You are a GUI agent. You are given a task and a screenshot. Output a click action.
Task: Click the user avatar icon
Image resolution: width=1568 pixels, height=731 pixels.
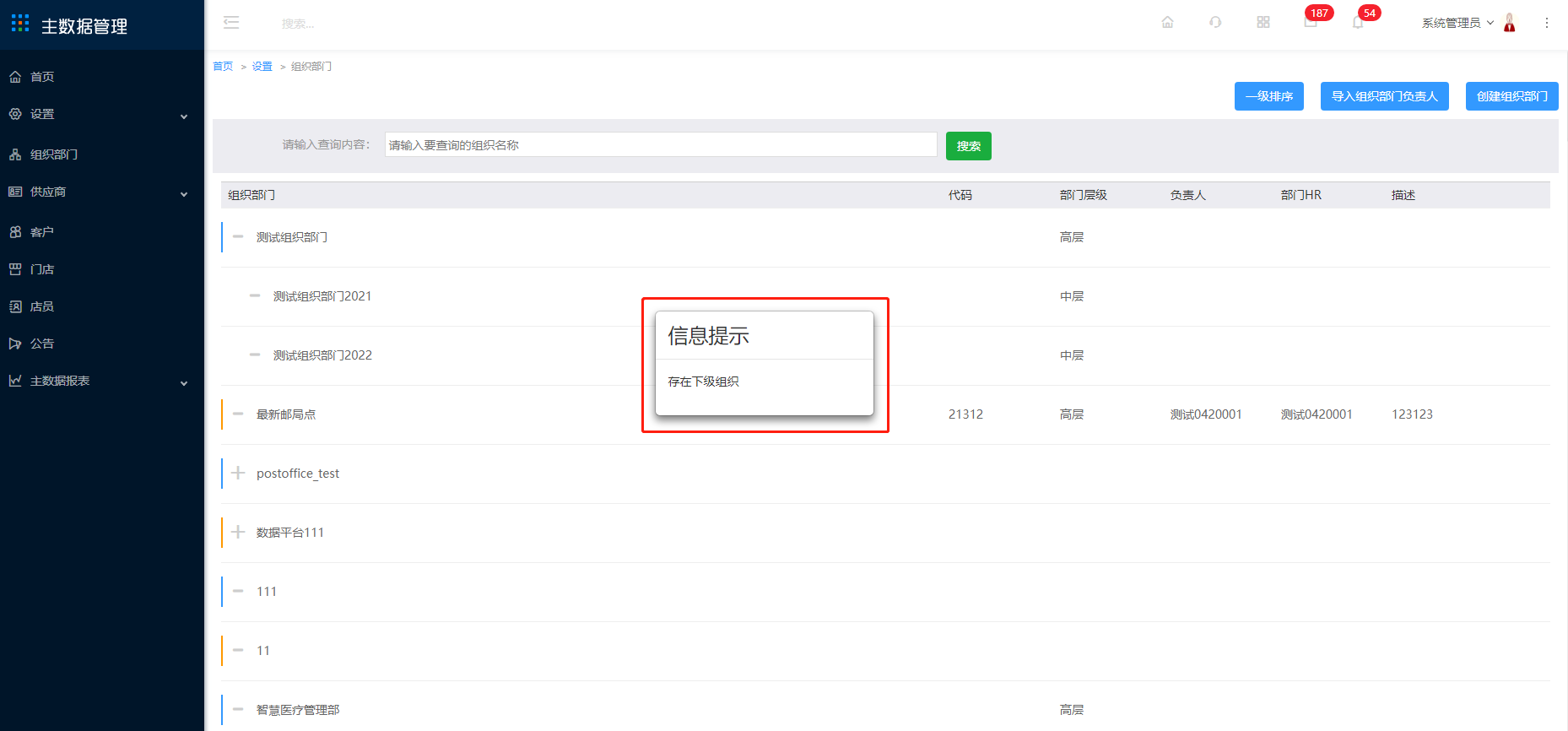(x=1510, y=23)
